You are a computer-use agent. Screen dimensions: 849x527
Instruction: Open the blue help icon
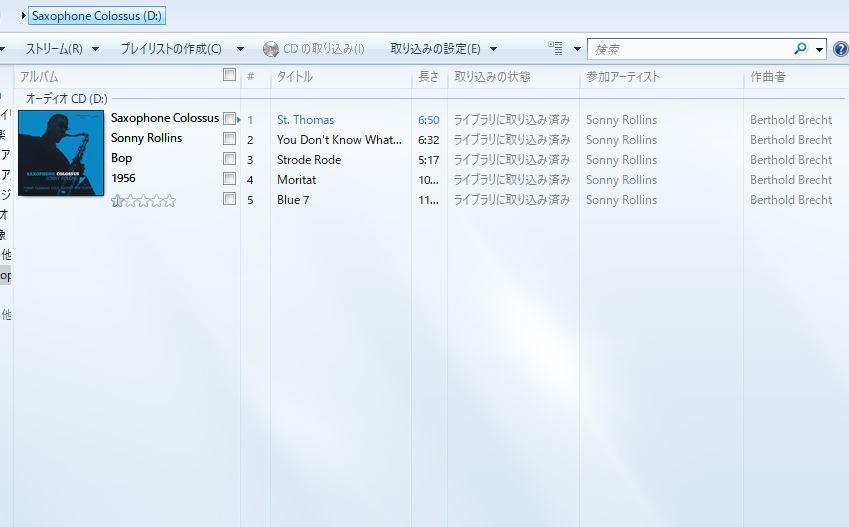tap(841, 49)
